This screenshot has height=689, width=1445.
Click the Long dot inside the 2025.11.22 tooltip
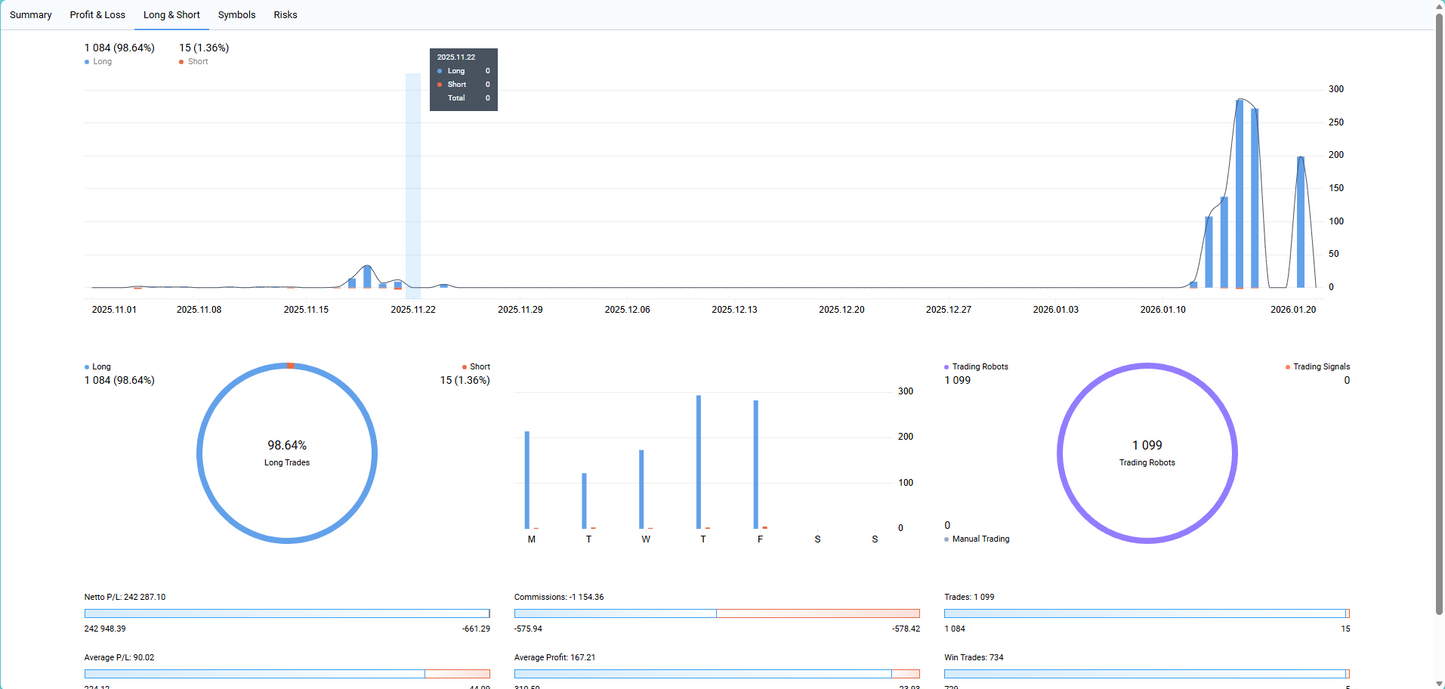(441, 70)
